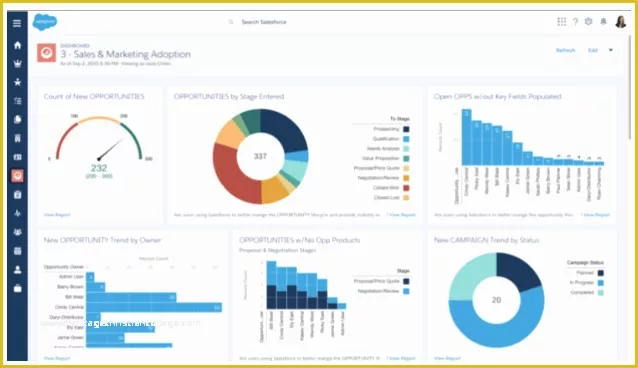
Task: Open Contacts card icon in sidebar
Action: (17, 157)
